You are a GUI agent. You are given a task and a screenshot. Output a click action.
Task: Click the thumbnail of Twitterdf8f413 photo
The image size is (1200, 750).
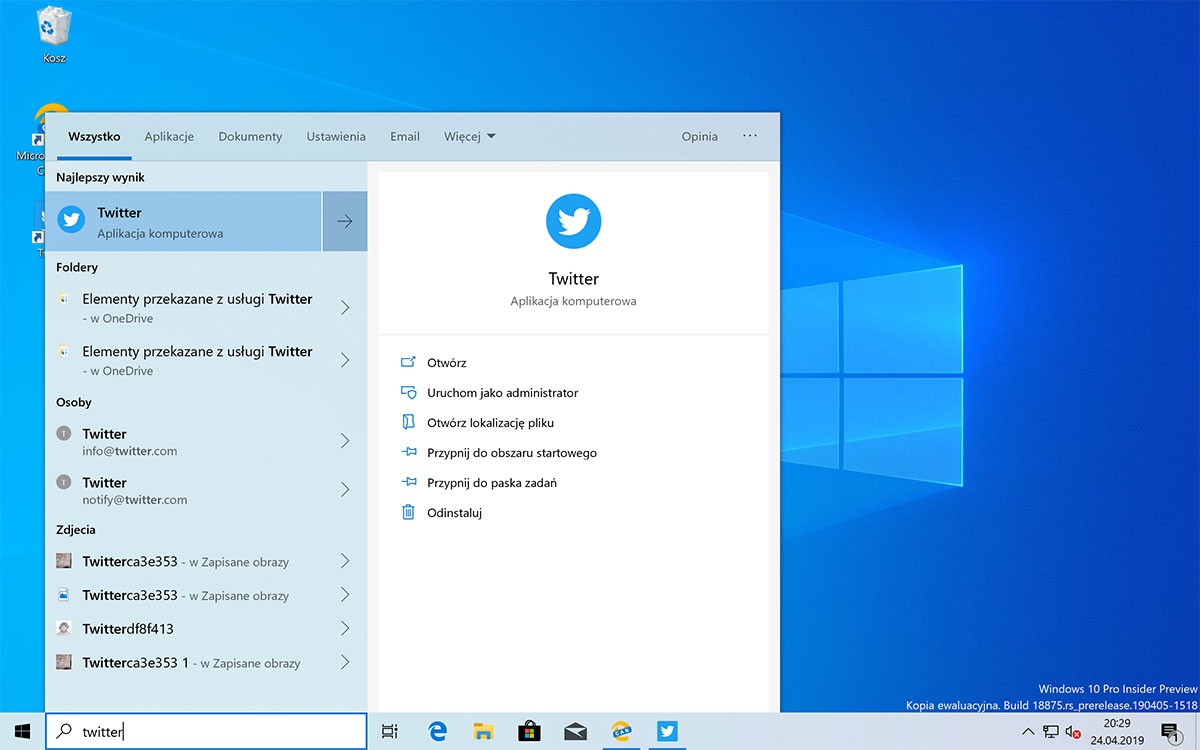pos(63,629)
